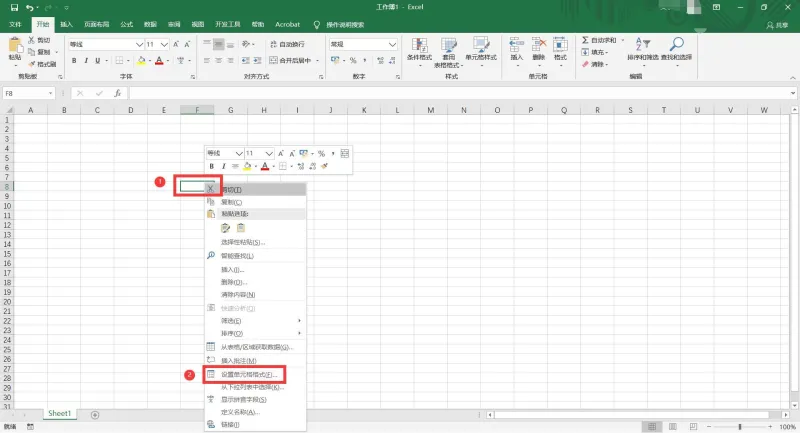The image size is (800, 433).
Task: Toggle Bold in the ribbon font group
Action: coord(74,61)
